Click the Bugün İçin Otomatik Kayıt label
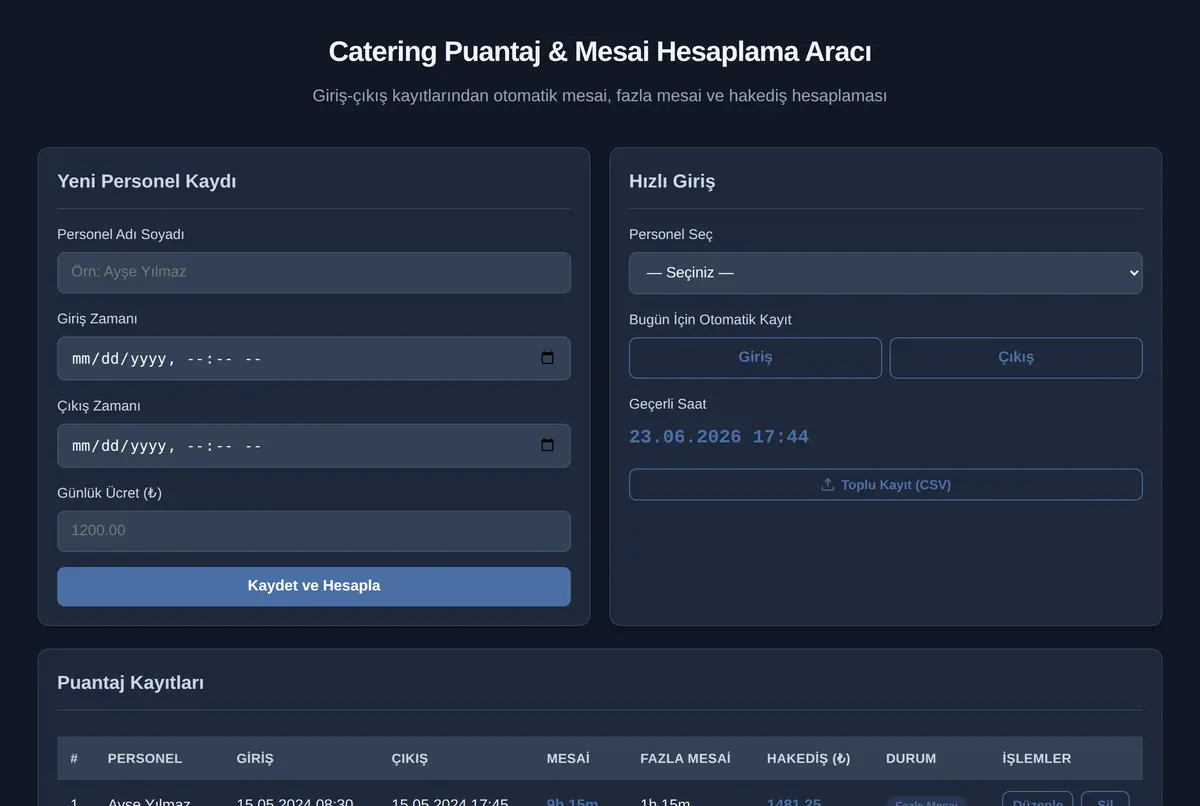Screen dimensions: 1200x806 click(710, 320)
